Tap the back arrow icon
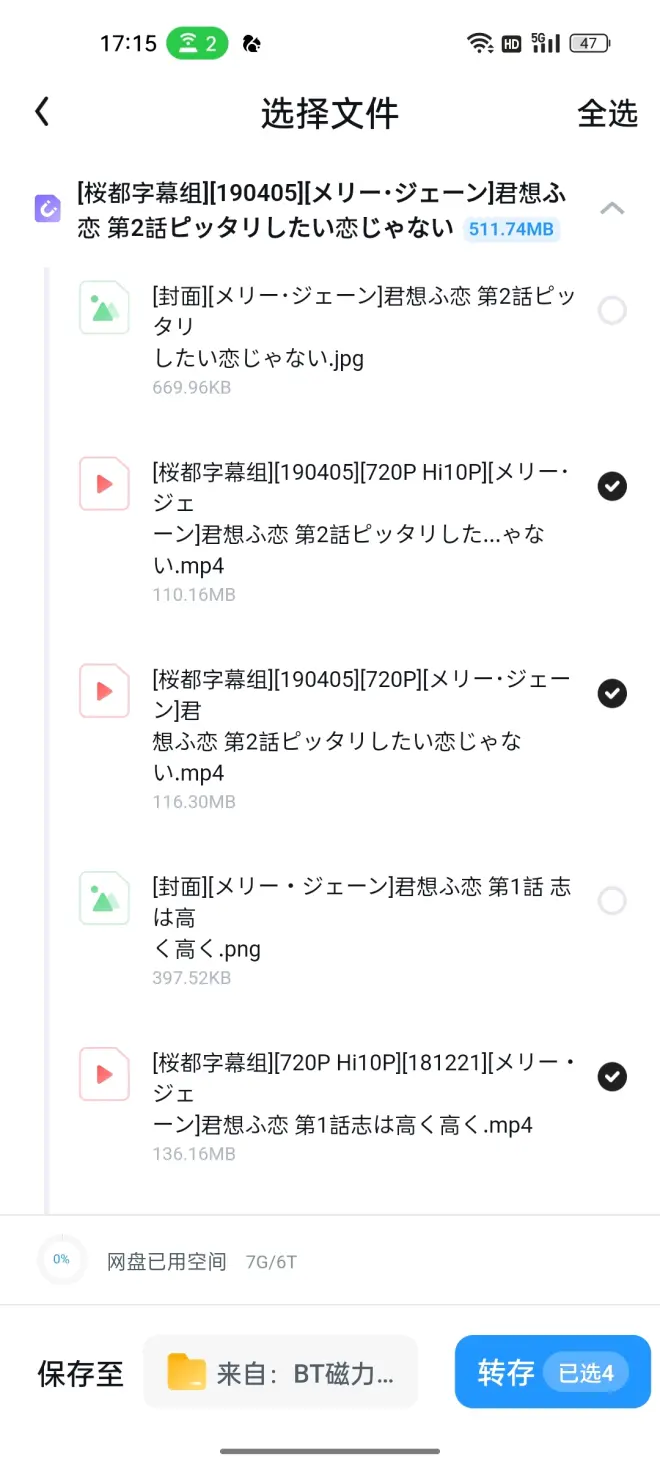 click(42, 112)
